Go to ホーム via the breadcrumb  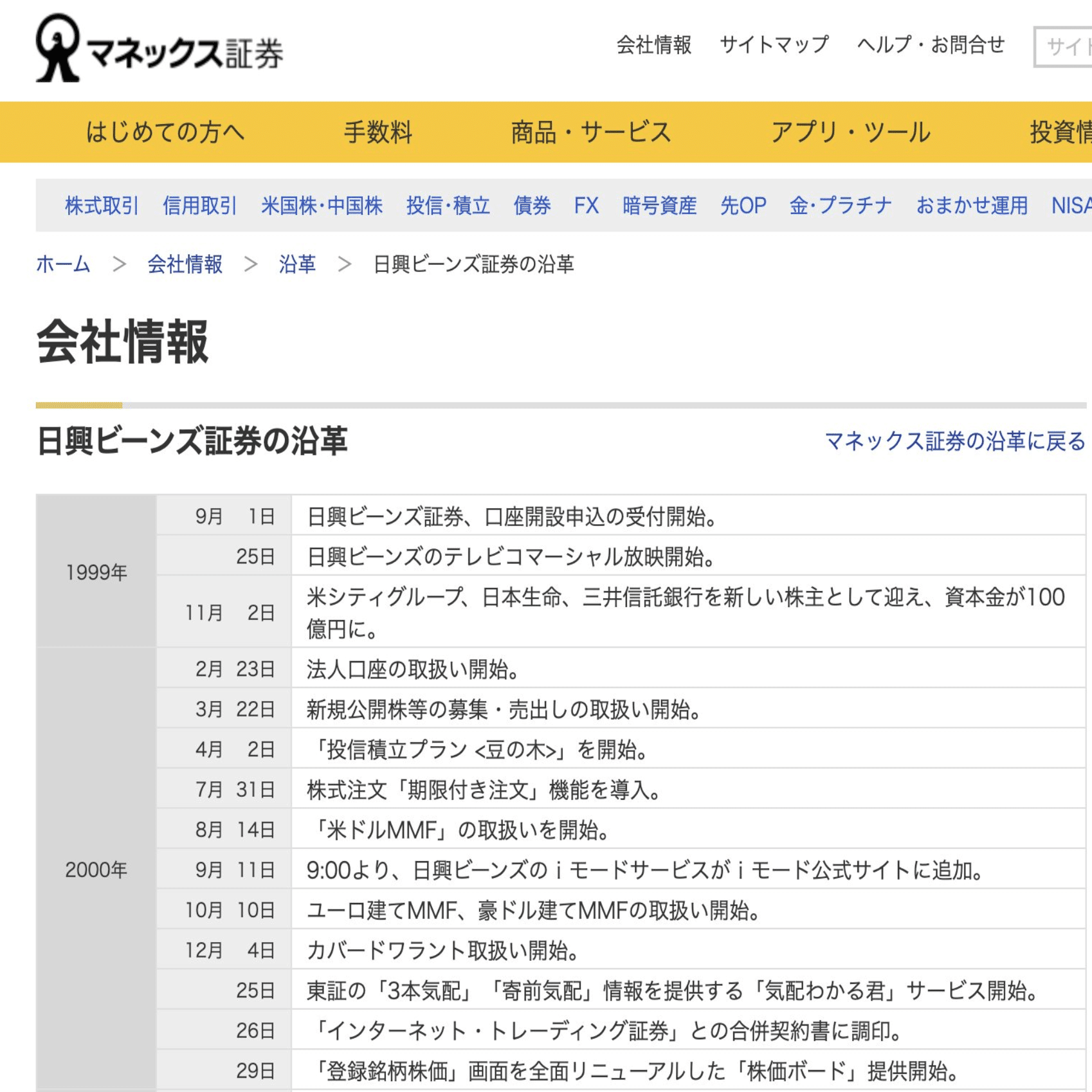point(62,264)
